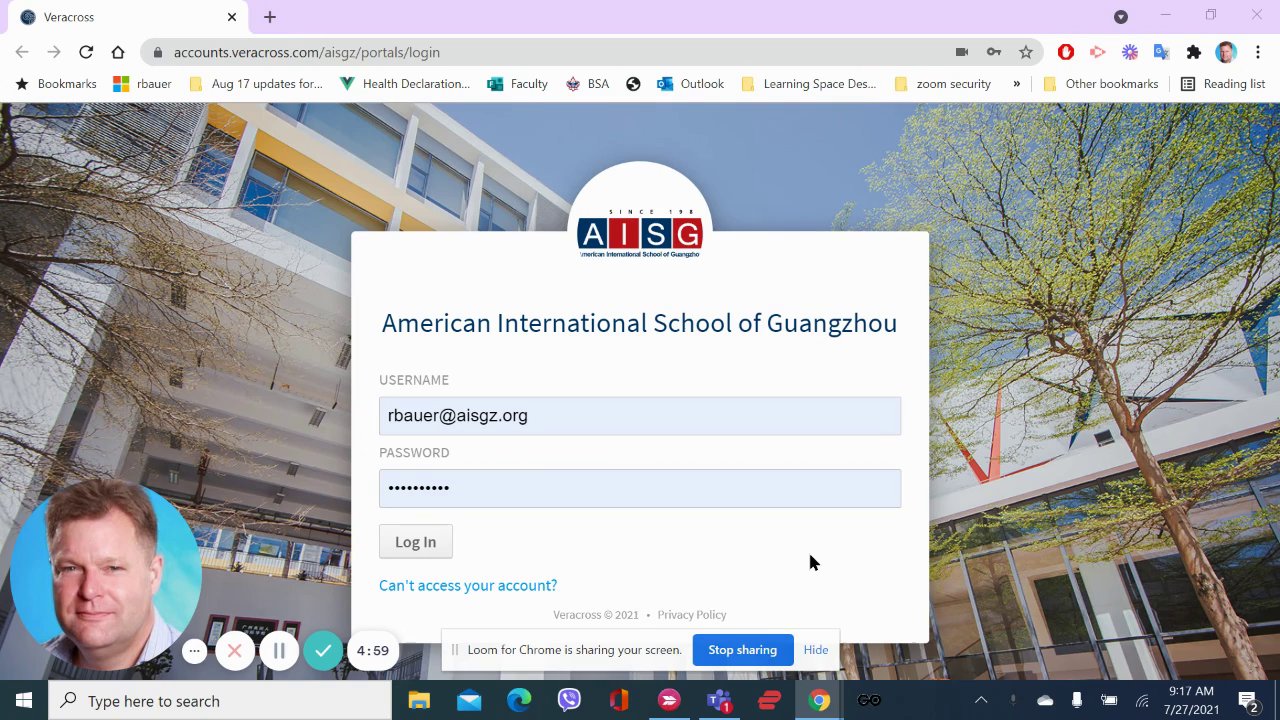1280x720 pixels.
Task: Reload the Veracross login page
Action: (x=86, y=52)
